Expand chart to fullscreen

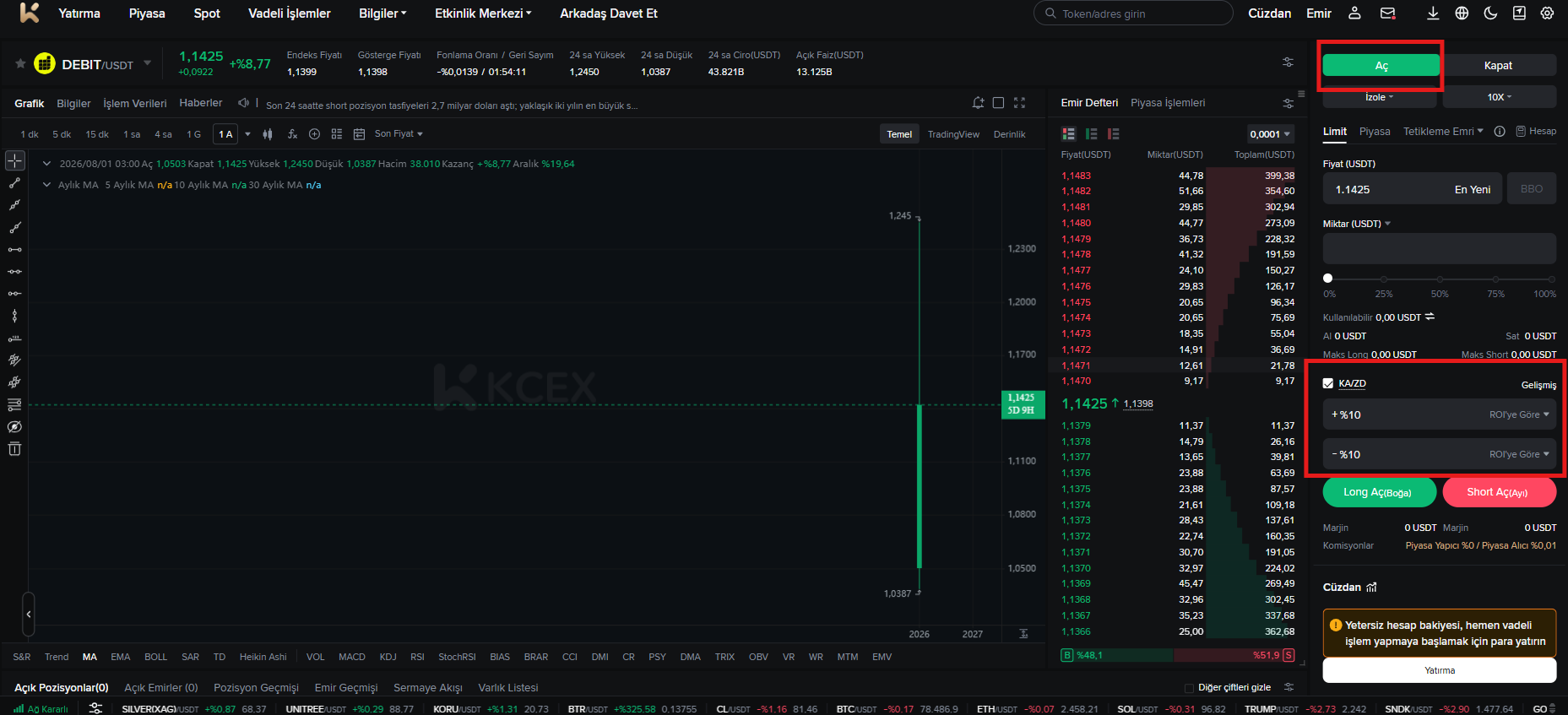1019,103
